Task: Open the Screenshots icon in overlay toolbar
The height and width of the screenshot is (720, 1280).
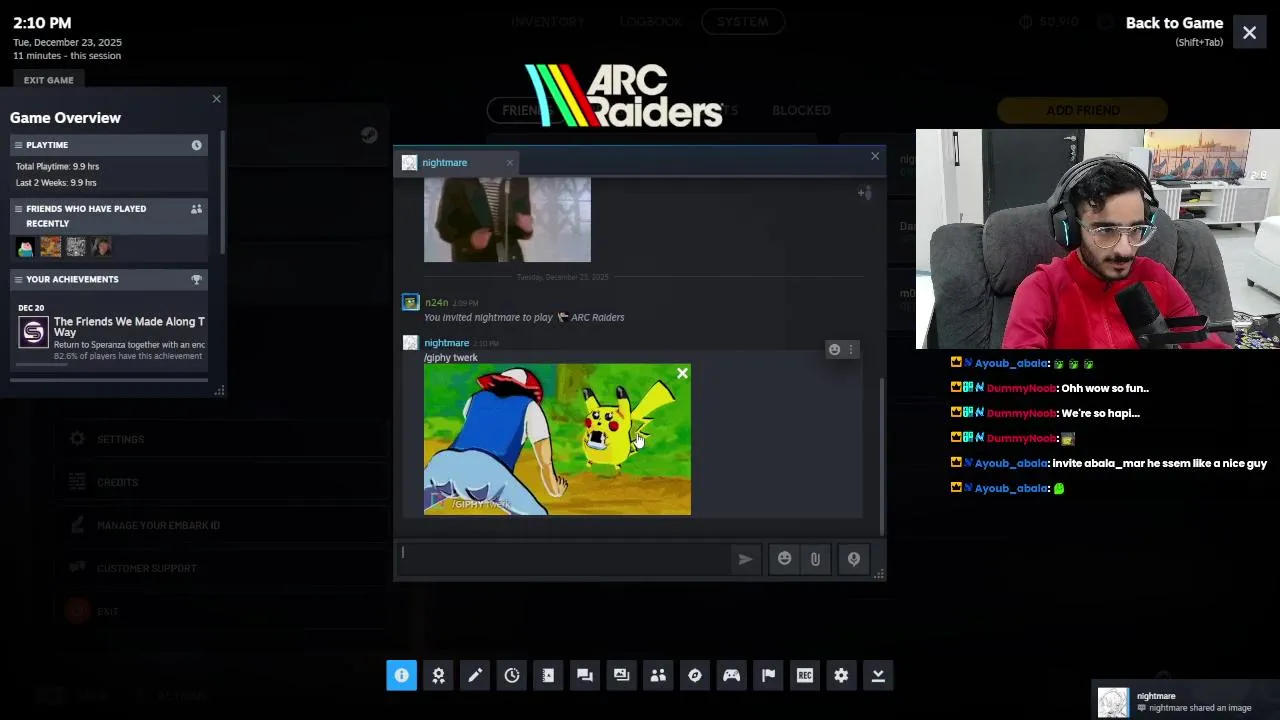Action: click(x=621, y=676)
